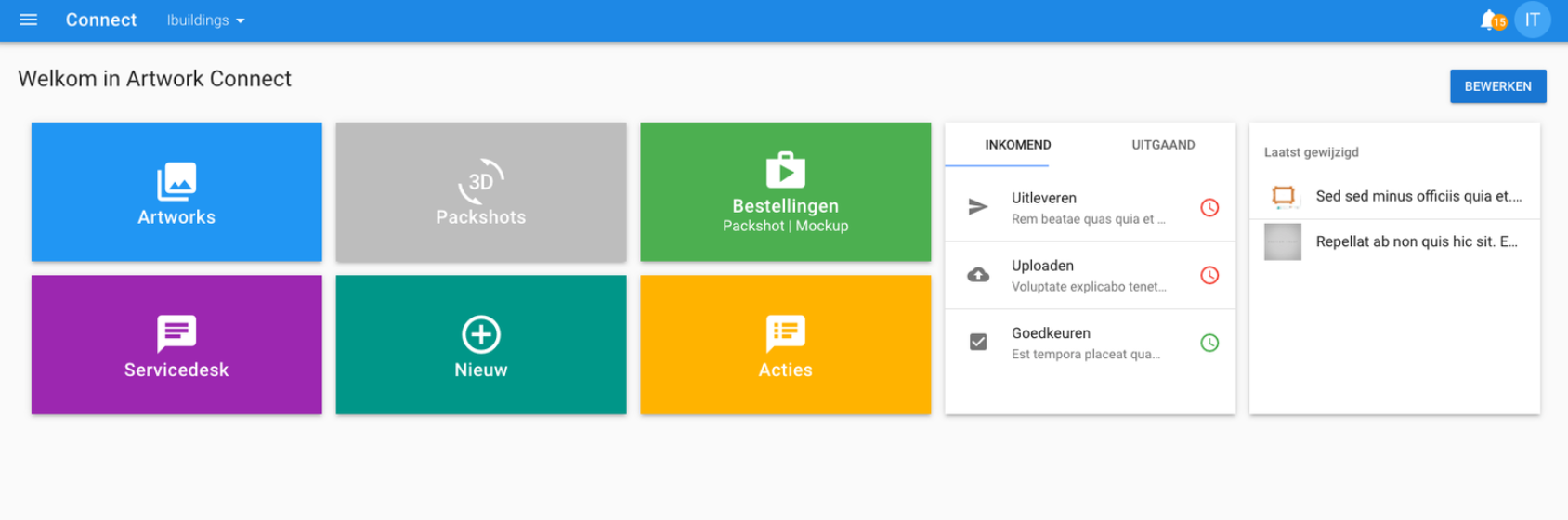The image size is (1568, 520).
Task: Click the Nieuw plus tile
Action: [x=480, y=344]
